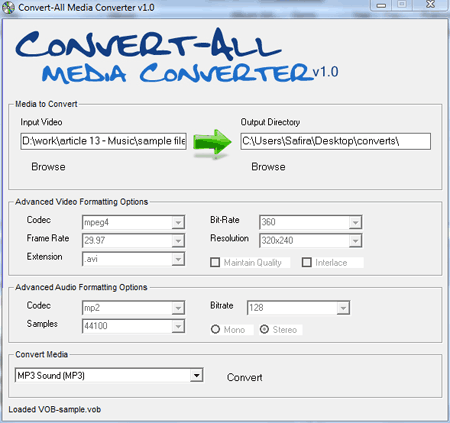Viewport: 450px width, 423px height.
Task: Select the Stereo radio button
Action: (264, 330)
